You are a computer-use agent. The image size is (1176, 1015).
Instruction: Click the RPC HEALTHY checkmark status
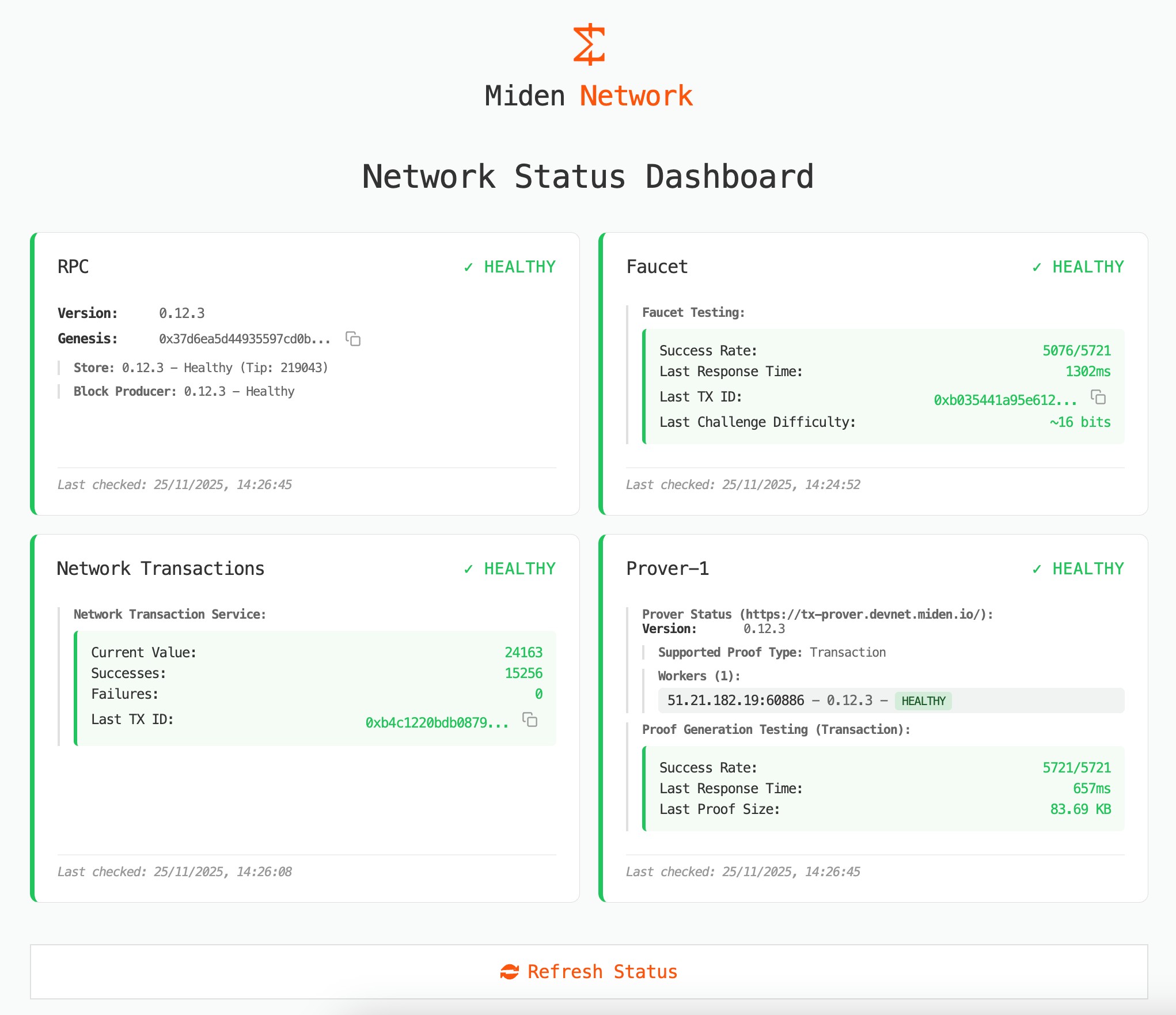(510, 267)
